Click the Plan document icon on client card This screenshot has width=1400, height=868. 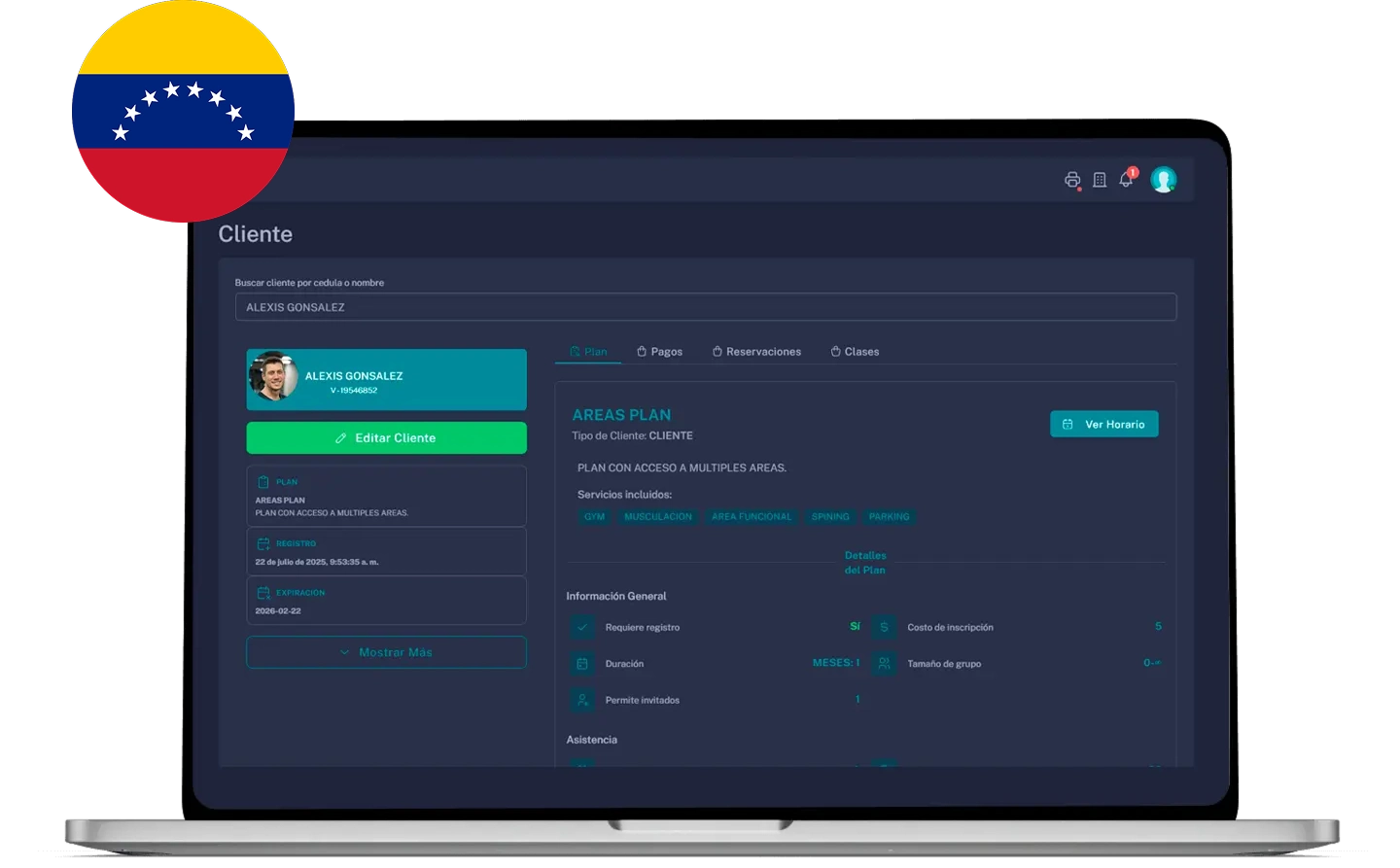[x=262, y=480]
